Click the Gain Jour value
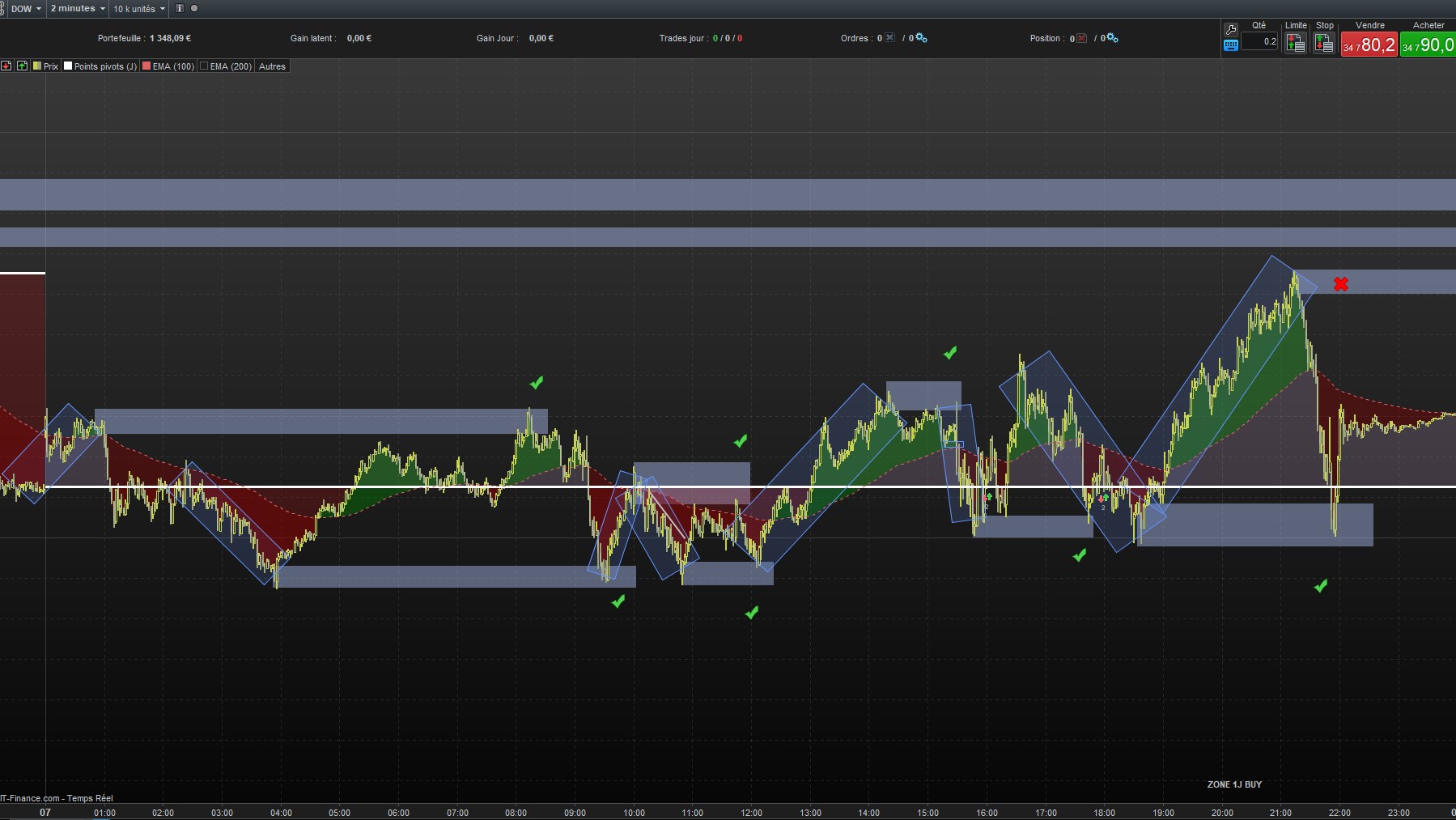Viewport: 1456px width, 820px height. (541, 38)
